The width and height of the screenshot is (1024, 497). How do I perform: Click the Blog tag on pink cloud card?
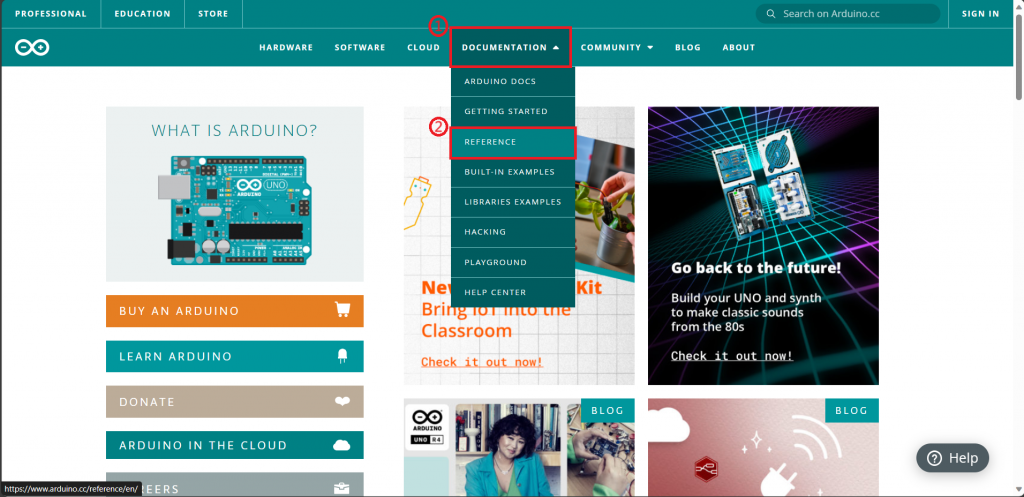coord(852,411)
